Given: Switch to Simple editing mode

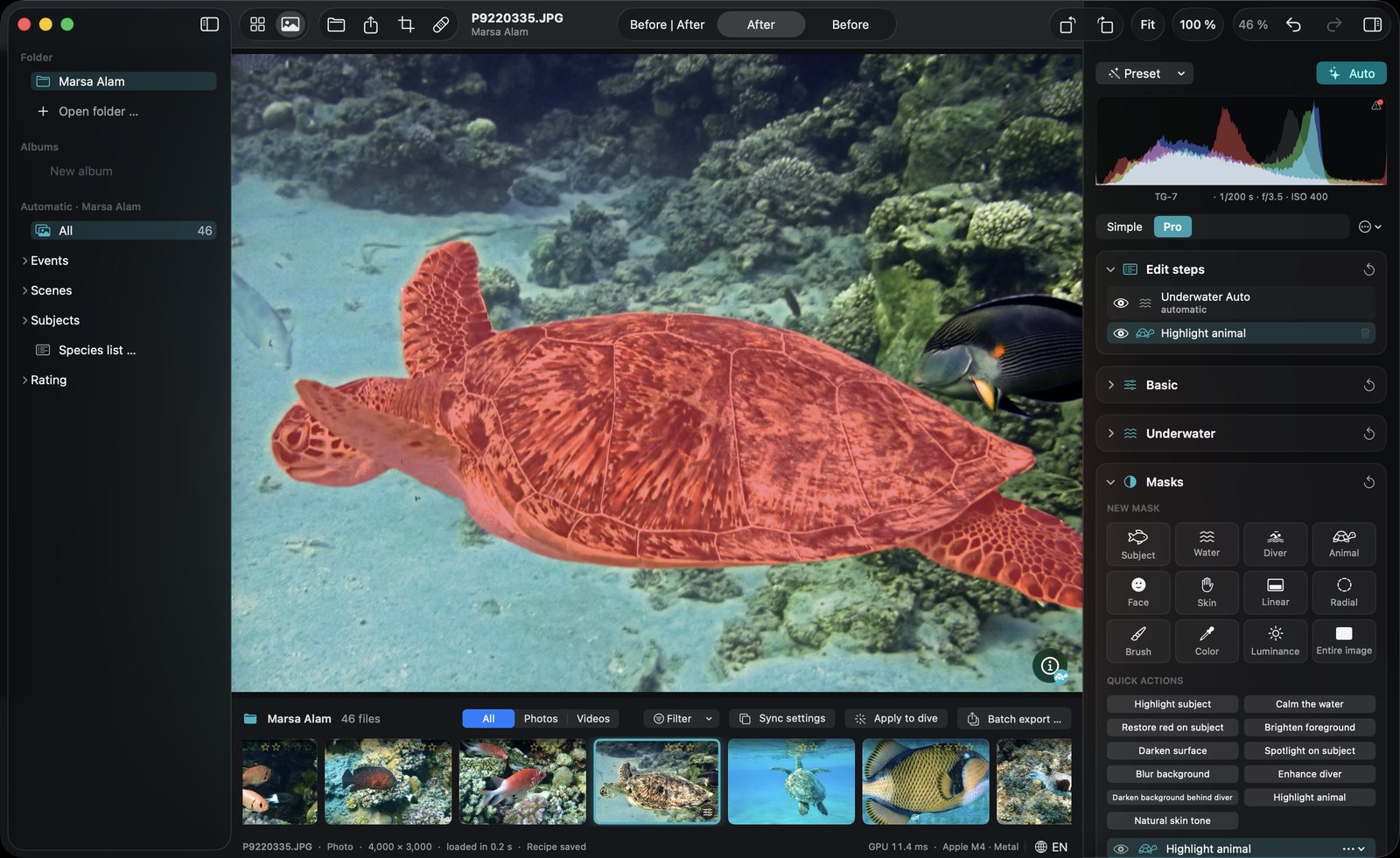Looking at the screenshot, I should pos(1124,227).
